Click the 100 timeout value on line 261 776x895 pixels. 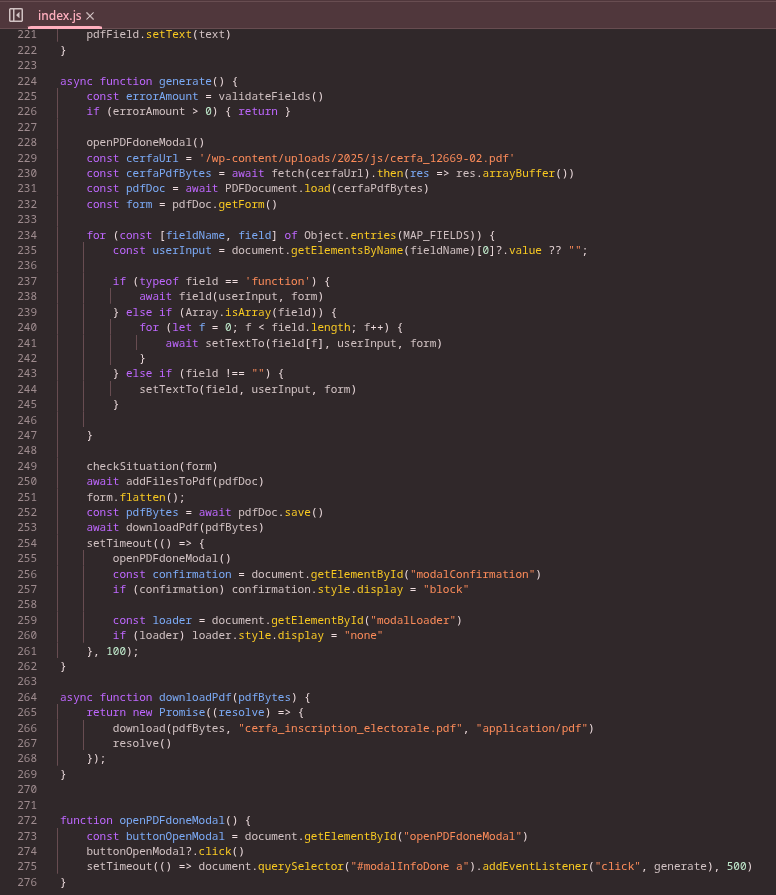pyautogui.click(x=116, y=651)
